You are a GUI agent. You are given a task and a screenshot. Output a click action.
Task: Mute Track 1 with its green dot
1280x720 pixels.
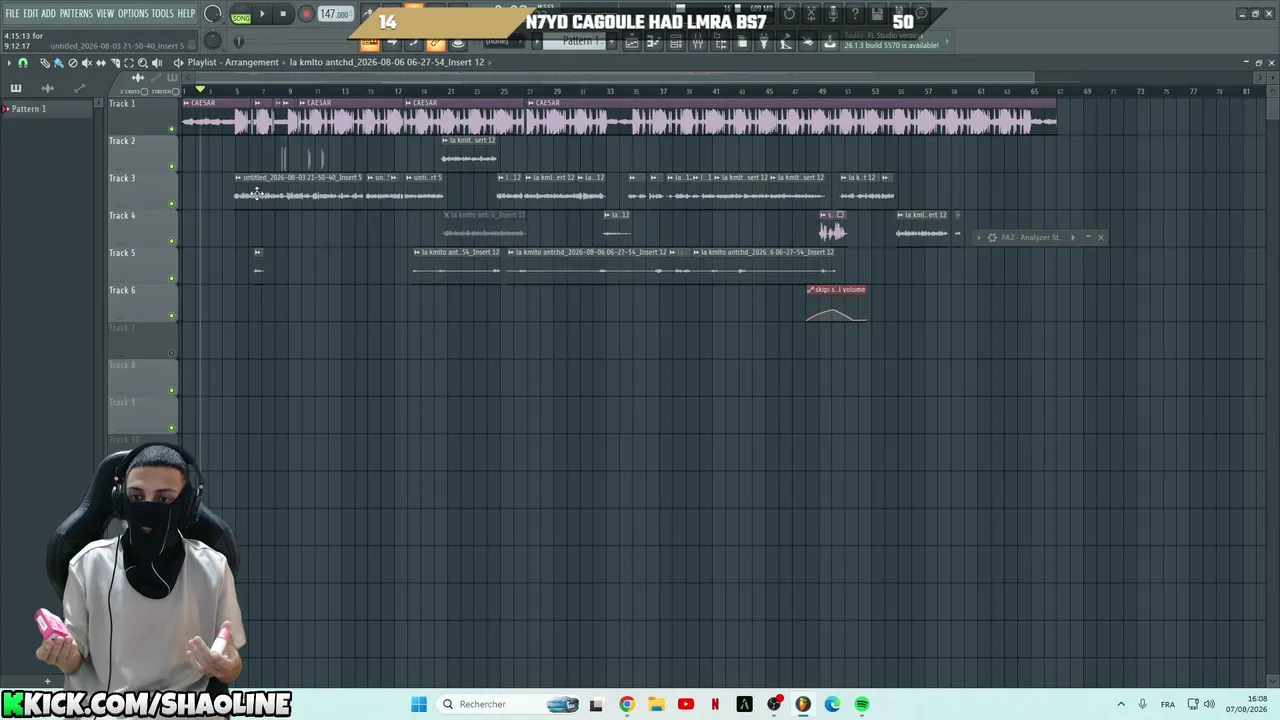[x=172, y=129]
